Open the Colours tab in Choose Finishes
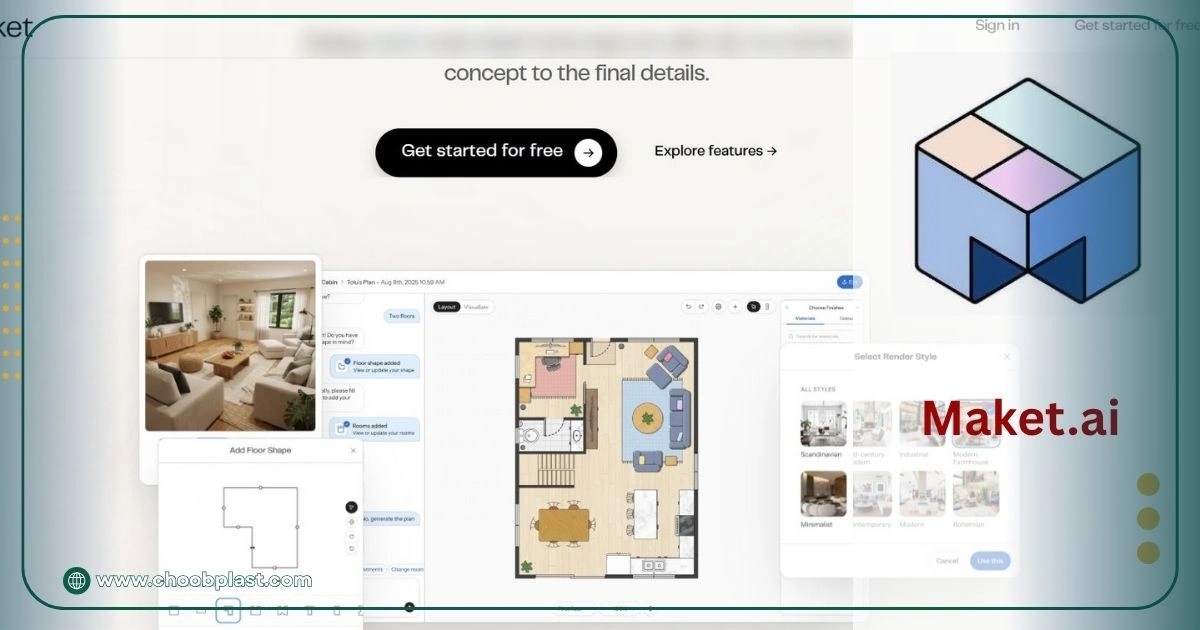The height and width of the screenshot is (630, 1200). point(846,319)
